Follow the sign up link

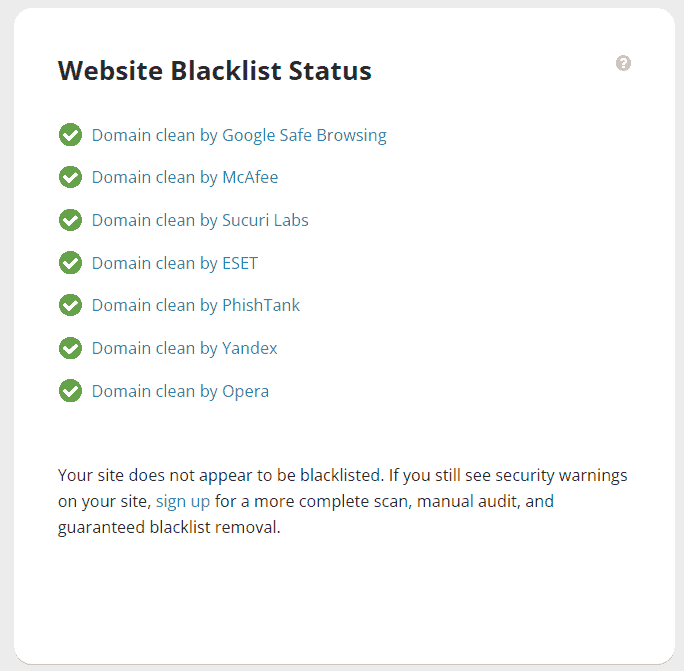point(183,502)
